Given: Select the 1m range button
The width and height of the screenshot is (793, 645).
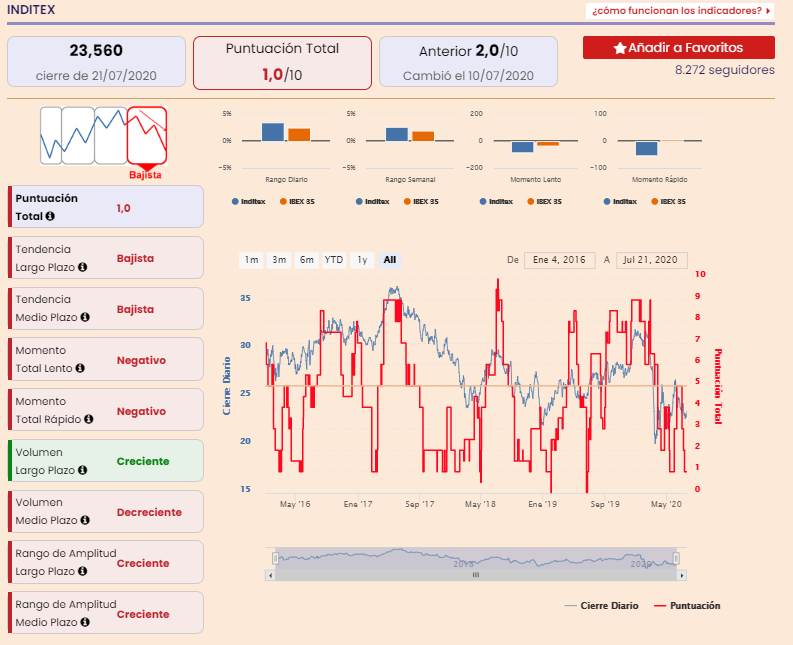Looking at the screenshot, I should pos(251,260).
